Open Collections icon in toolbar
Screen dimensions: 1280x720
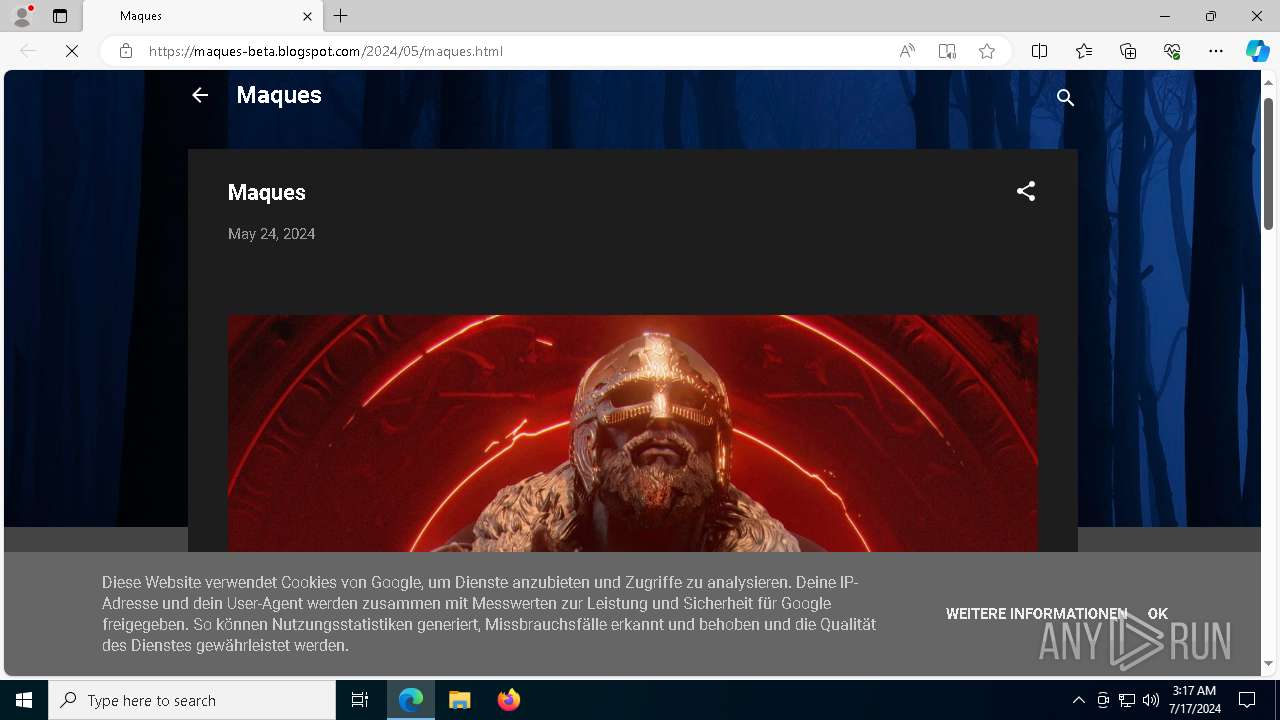tap(1128, 51)
